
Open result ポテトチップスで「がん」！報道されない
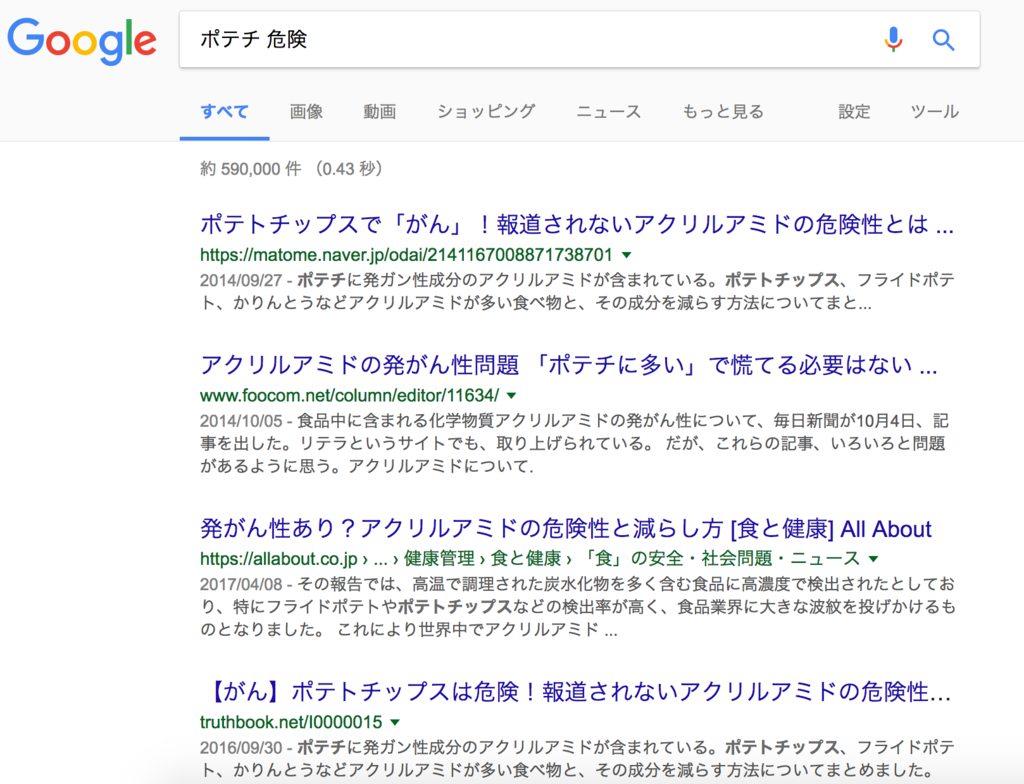coord(577,224)
